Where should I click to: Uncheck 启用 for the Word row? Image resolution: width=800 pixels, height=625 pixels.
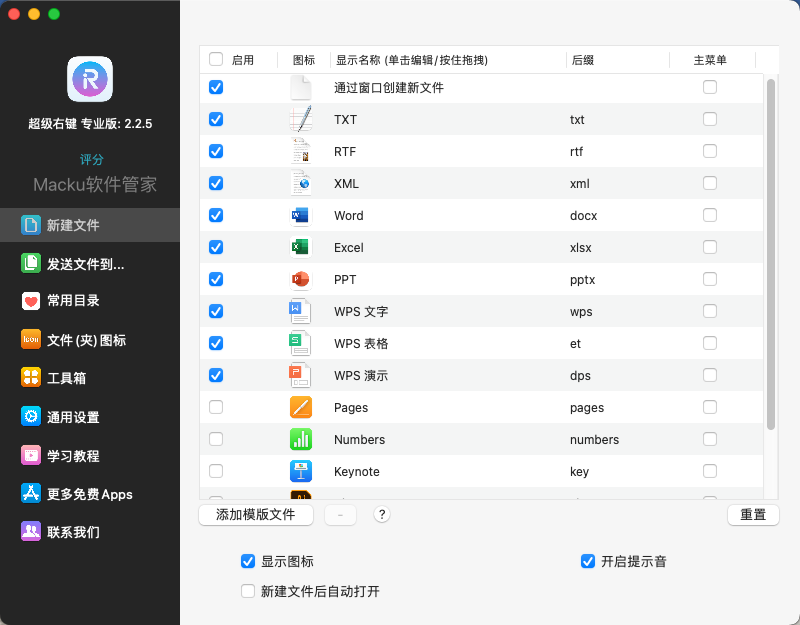pyautogui.click(x=216, y=215)
